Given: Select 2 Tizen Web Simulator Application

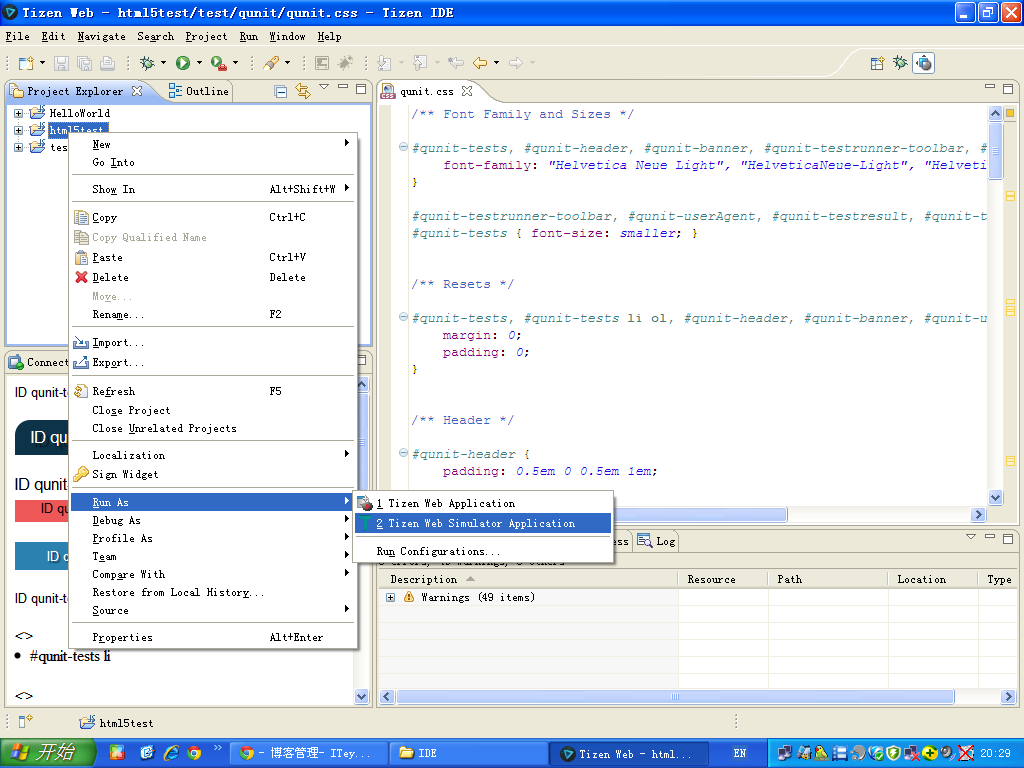Looking at the screenshot, I should pyautogui.click(x=483, y=523).
